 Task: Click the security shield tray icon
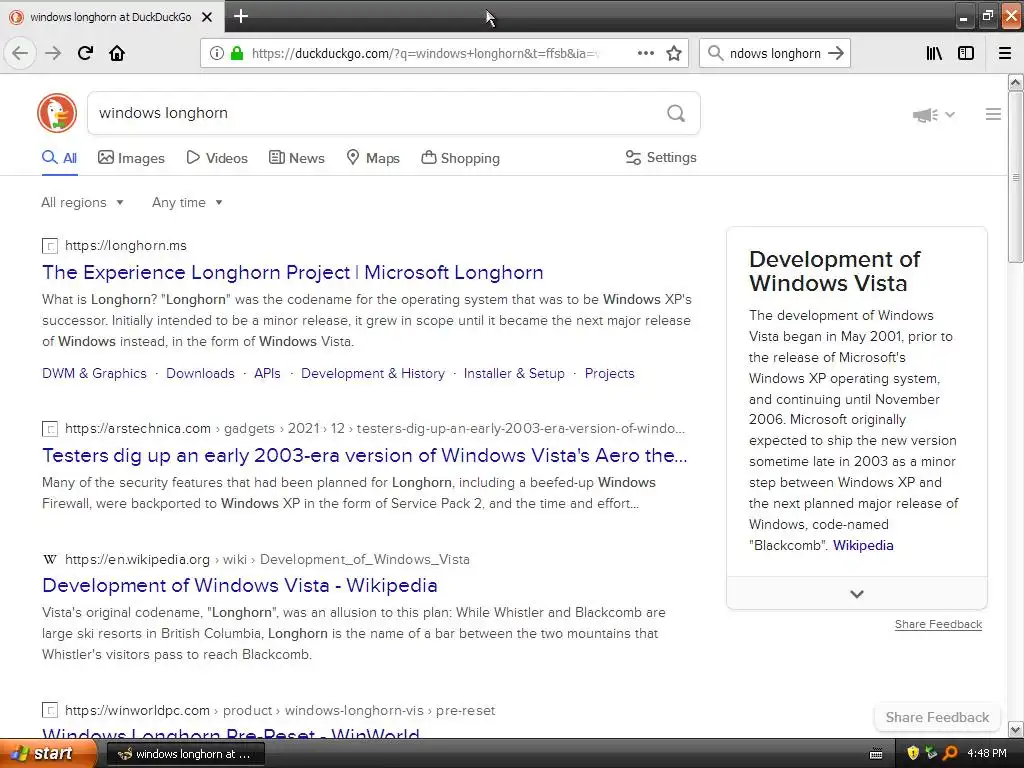pos(913,754)
